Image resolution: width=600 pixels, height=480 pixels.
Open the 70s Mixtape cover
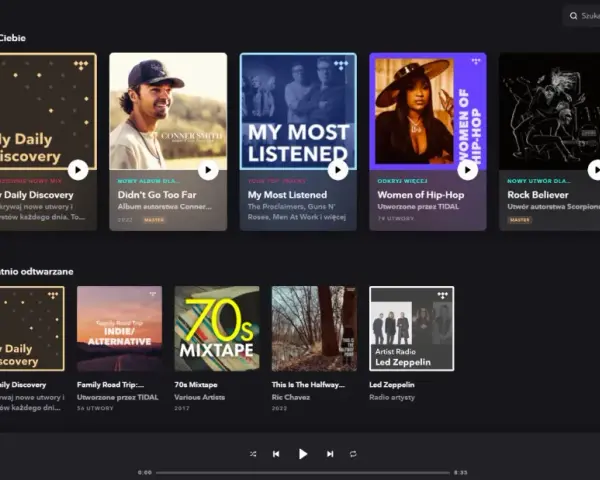pos(217,328)
